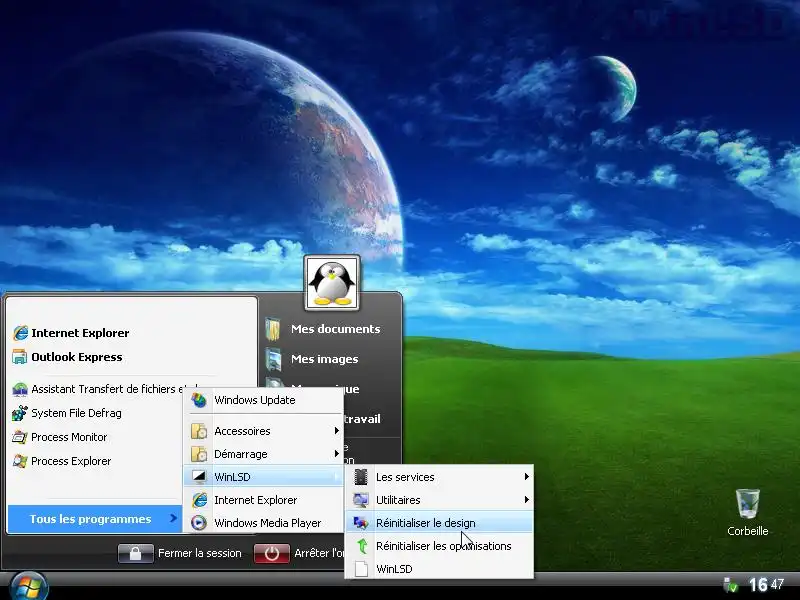Click the padlock Fermer la session icon
This screenshot has width=800, height=600.
pyautogui.click(x=136, y=554)
